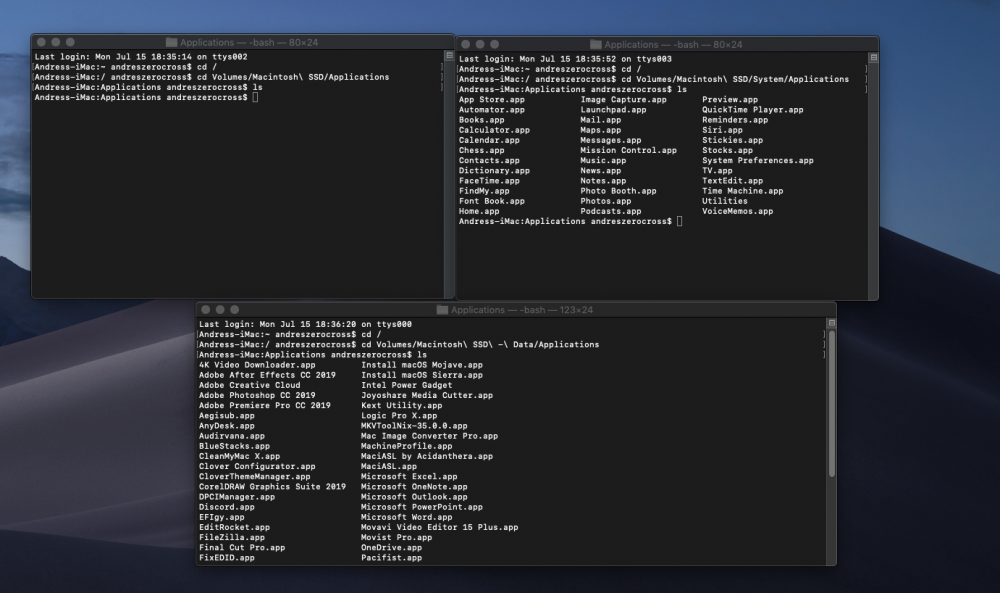The height and width of the screenshot is (593, 1000).
Task: Close the top-left Terminal window
Action: 41,42
